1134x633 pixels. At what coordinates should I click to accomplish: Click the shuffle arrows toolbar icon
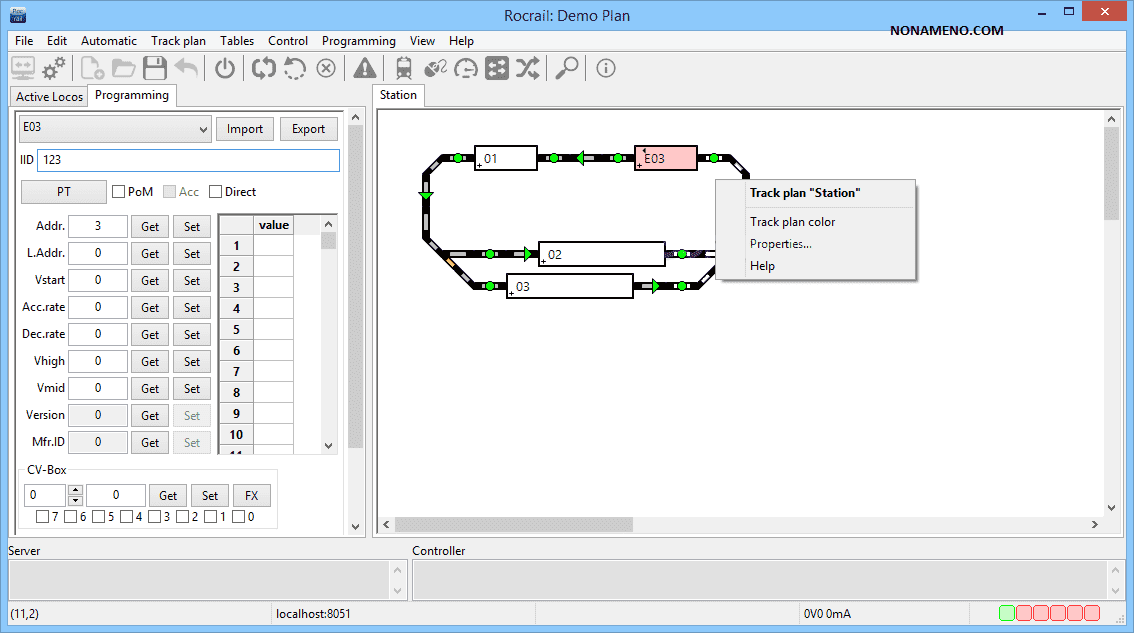(x=527, y=68)
